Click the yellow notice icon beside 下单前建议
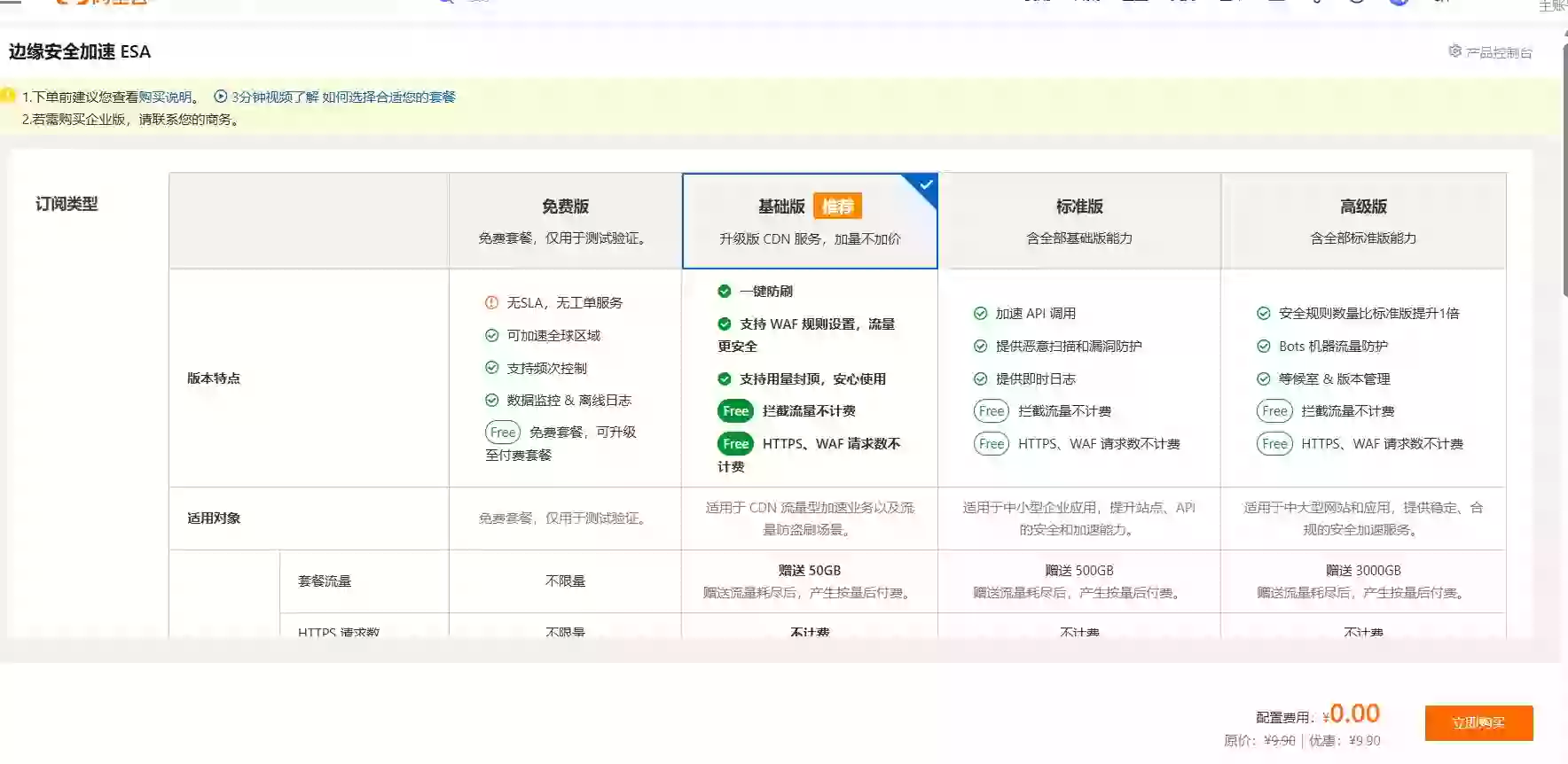Image resolution: width=1568 pixels, height=764 pixels. 7,96
